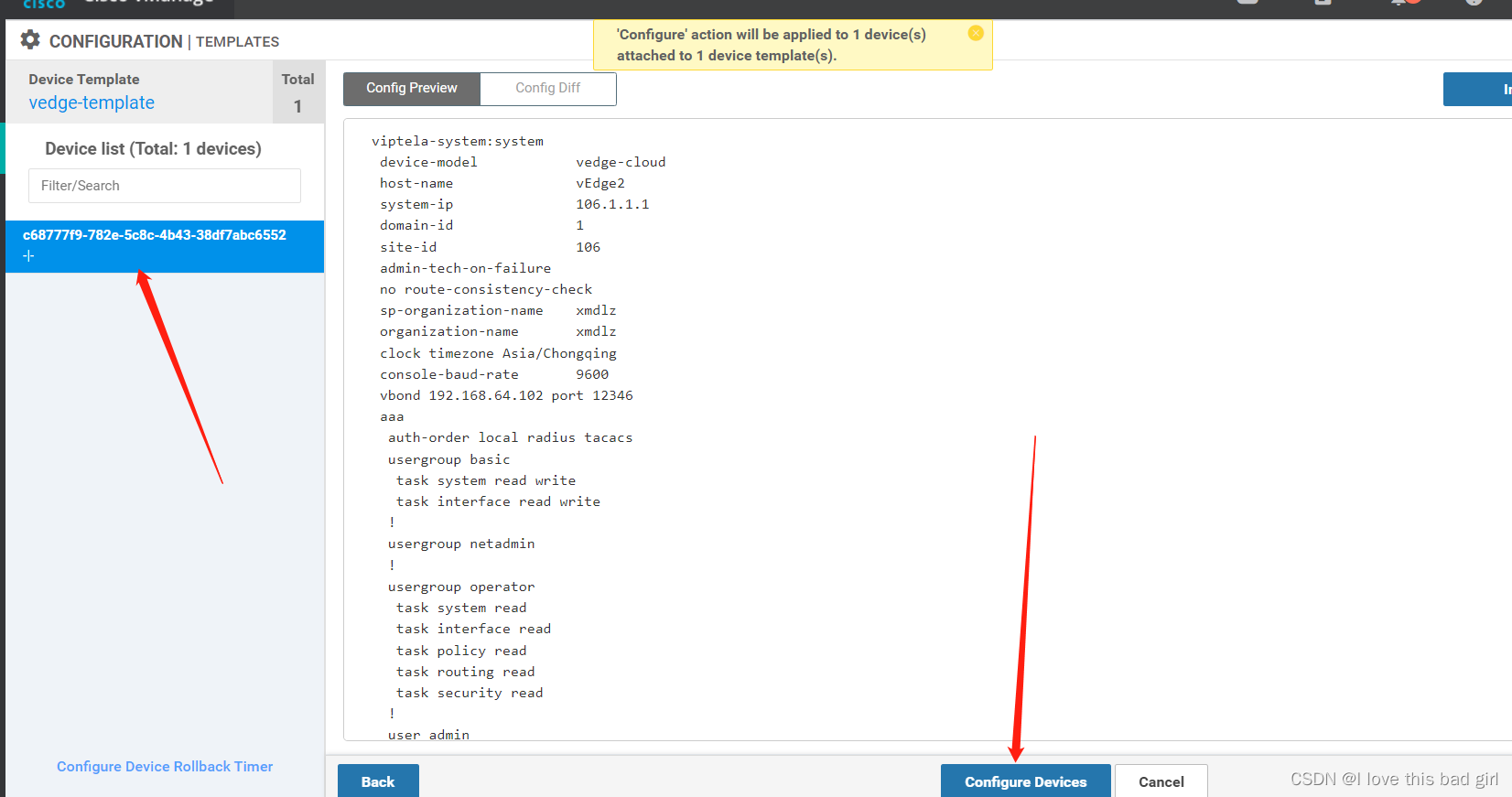
Task: Click the sp-organization-name line
Action: (x=498, y=310)
